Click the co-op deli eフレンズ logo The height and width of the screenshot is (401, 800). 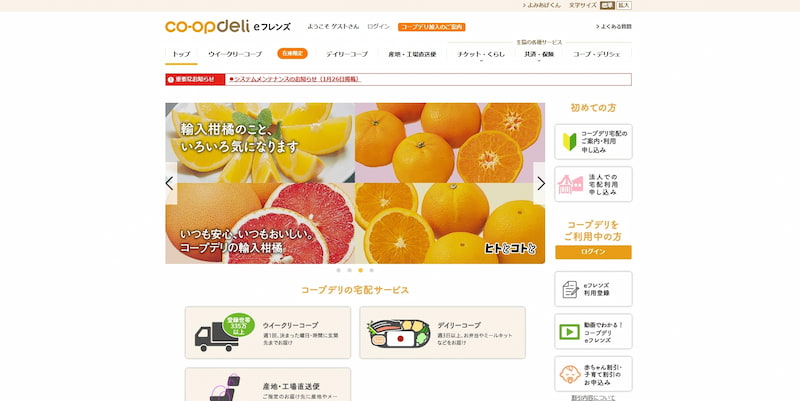(228, 27)
